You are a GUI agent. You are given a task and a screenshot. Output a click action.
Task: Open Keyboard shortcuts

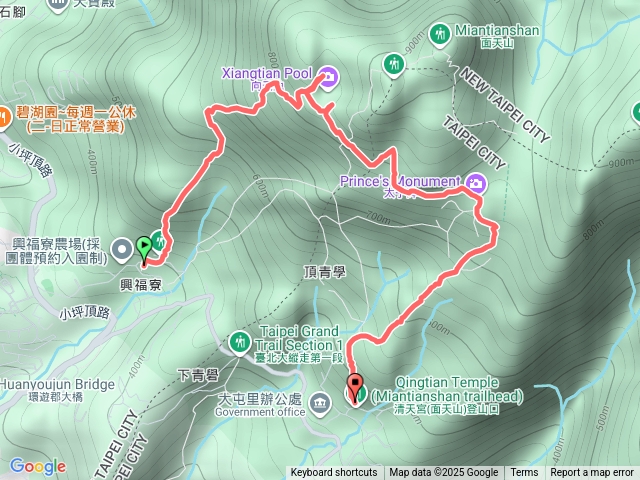(x=334, y=473)
